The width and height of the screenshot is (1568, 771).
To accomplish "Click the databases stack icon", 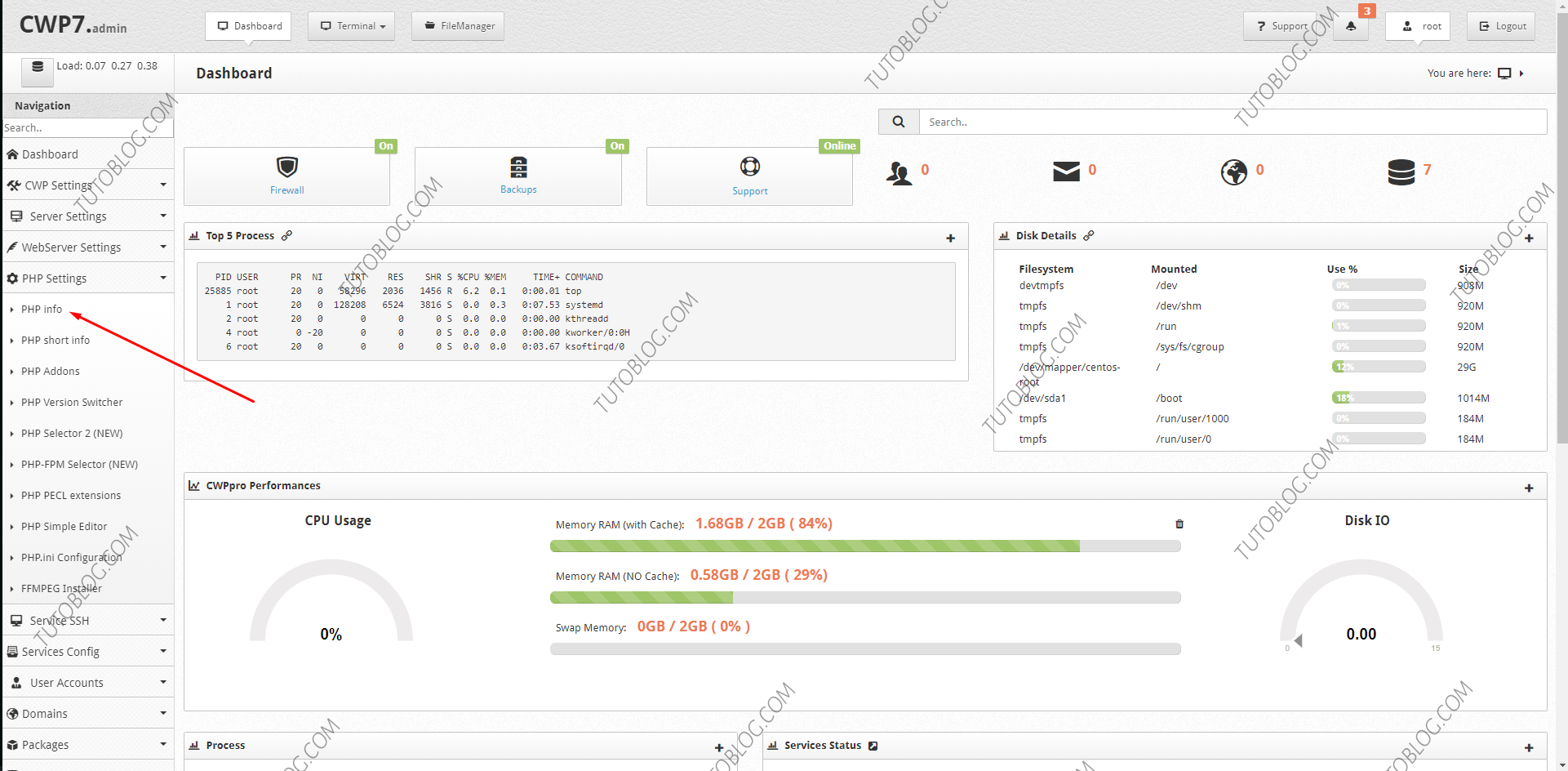I will (1401, 172).
